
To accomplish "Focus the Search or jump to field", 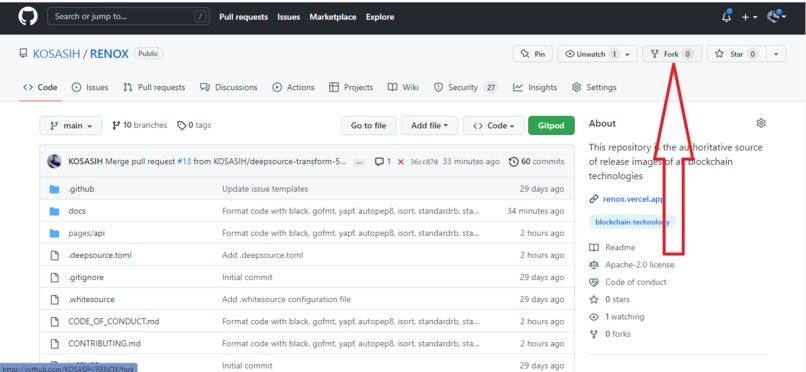I will pyautogui.click(x=127, y=16).
